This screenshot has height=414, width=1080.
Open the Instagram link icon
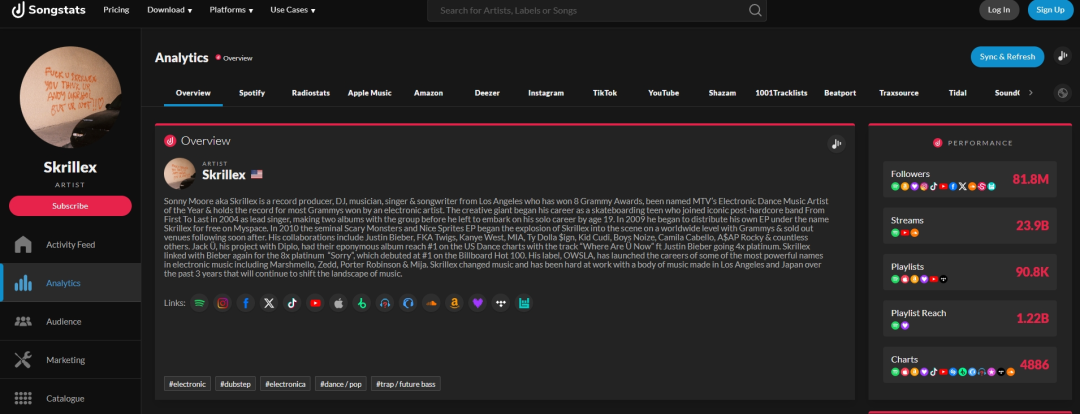coord(222,302)
